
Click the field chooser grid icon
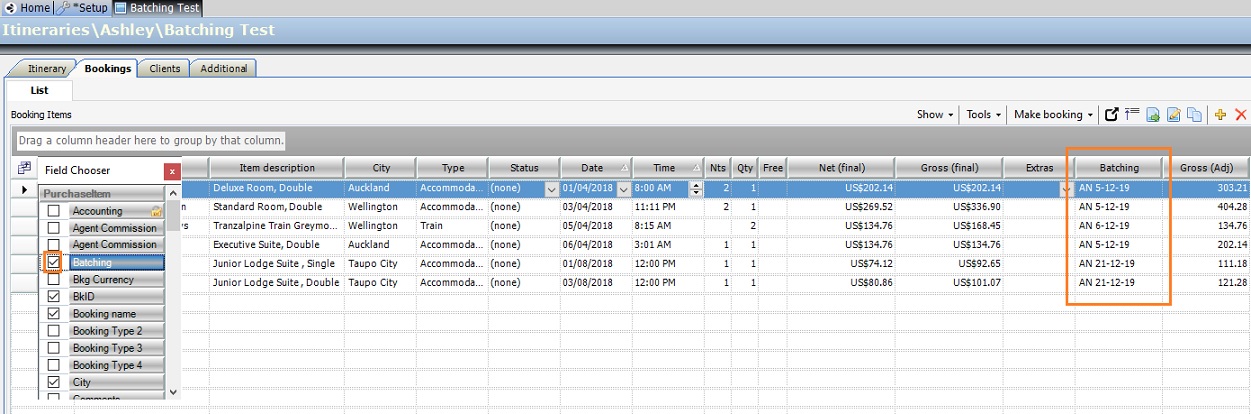coord(25,169)
